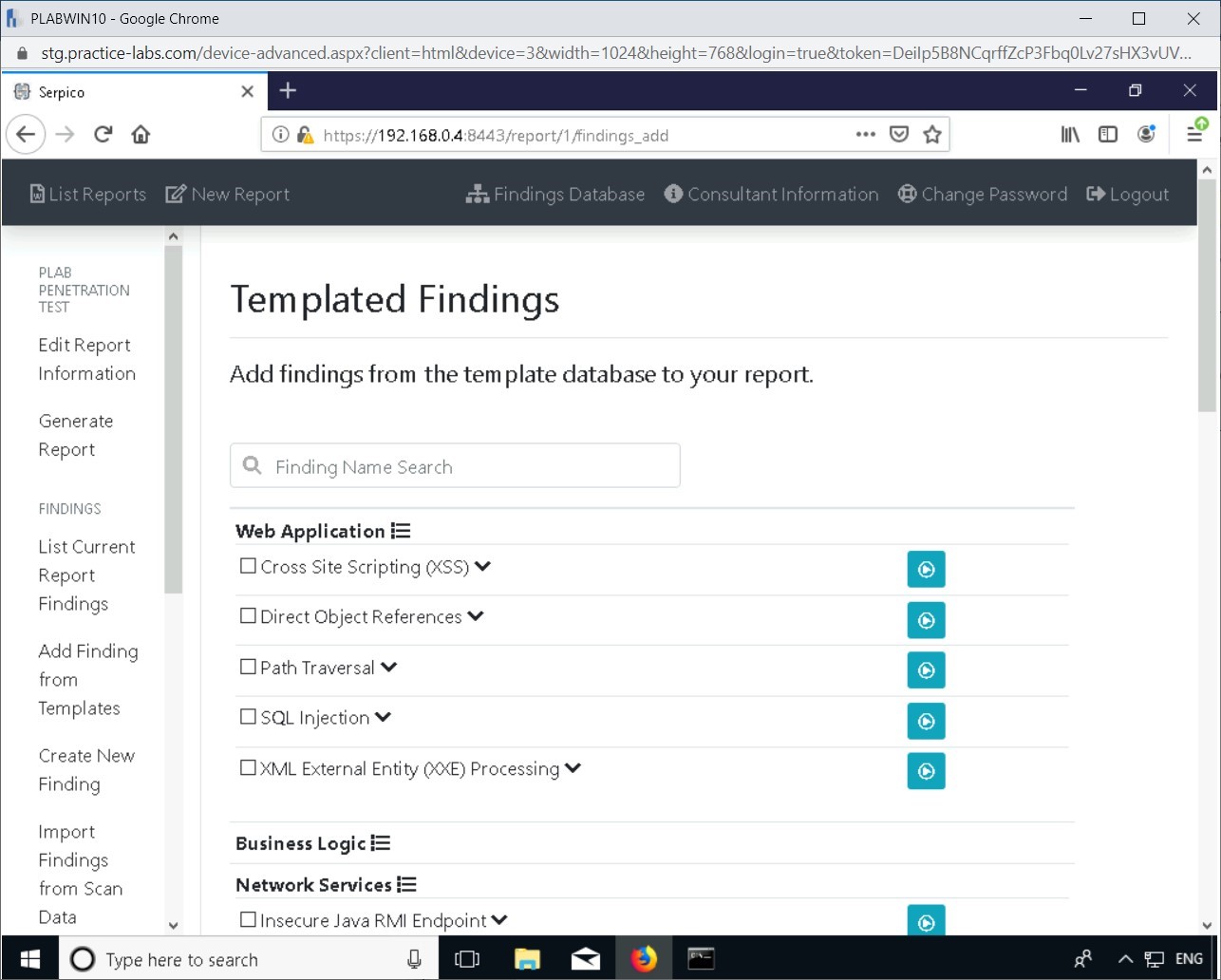Click the Web Application list icon
This screenshot has width=1221, height=980.
coord(401,532)
